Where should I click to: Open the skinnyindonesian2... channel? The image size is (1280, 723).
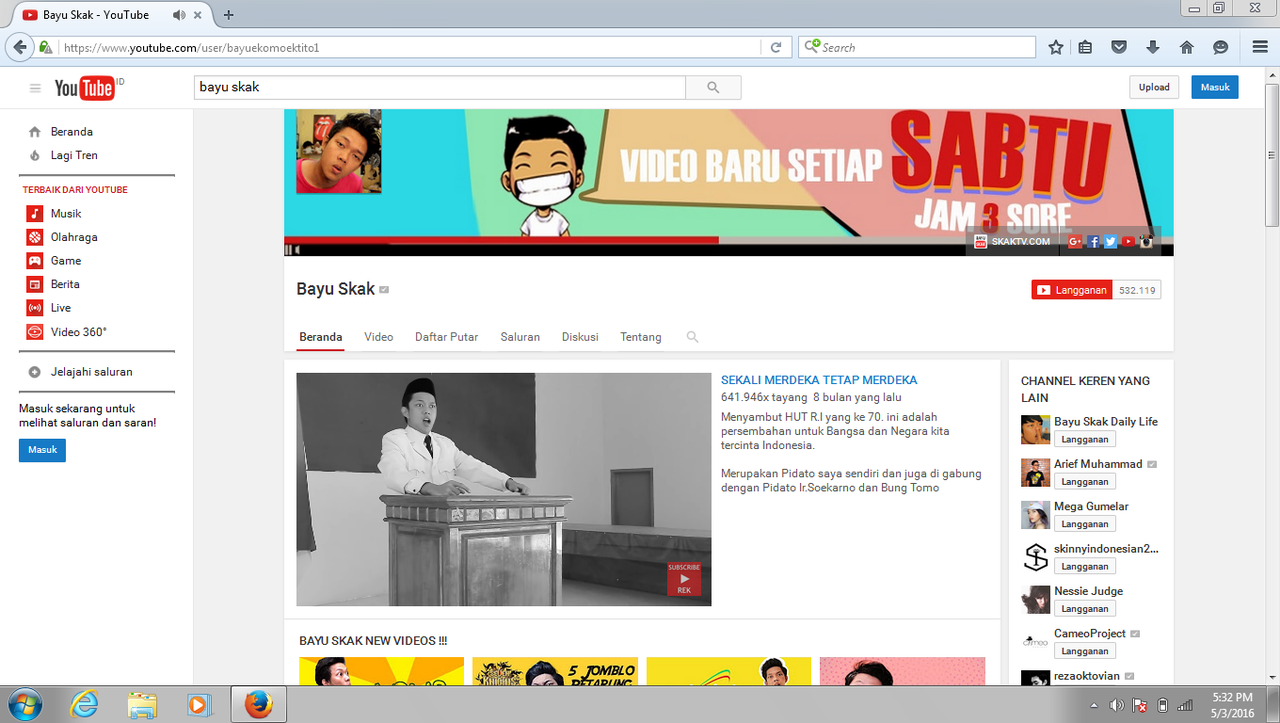click(x=1106, y=549)
